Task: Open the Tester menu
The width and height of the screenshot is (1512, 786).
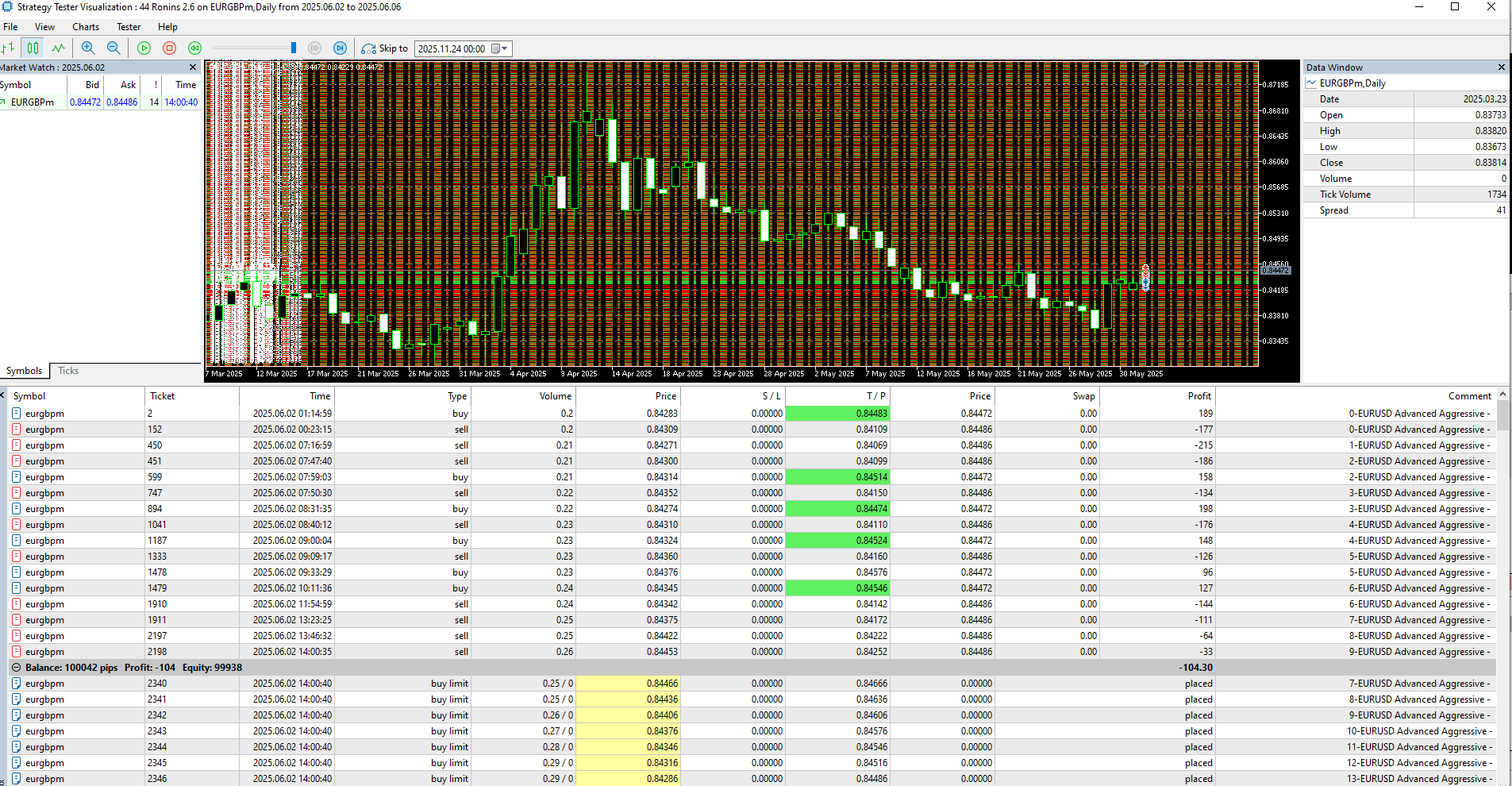Action: [x=129, y=27]
